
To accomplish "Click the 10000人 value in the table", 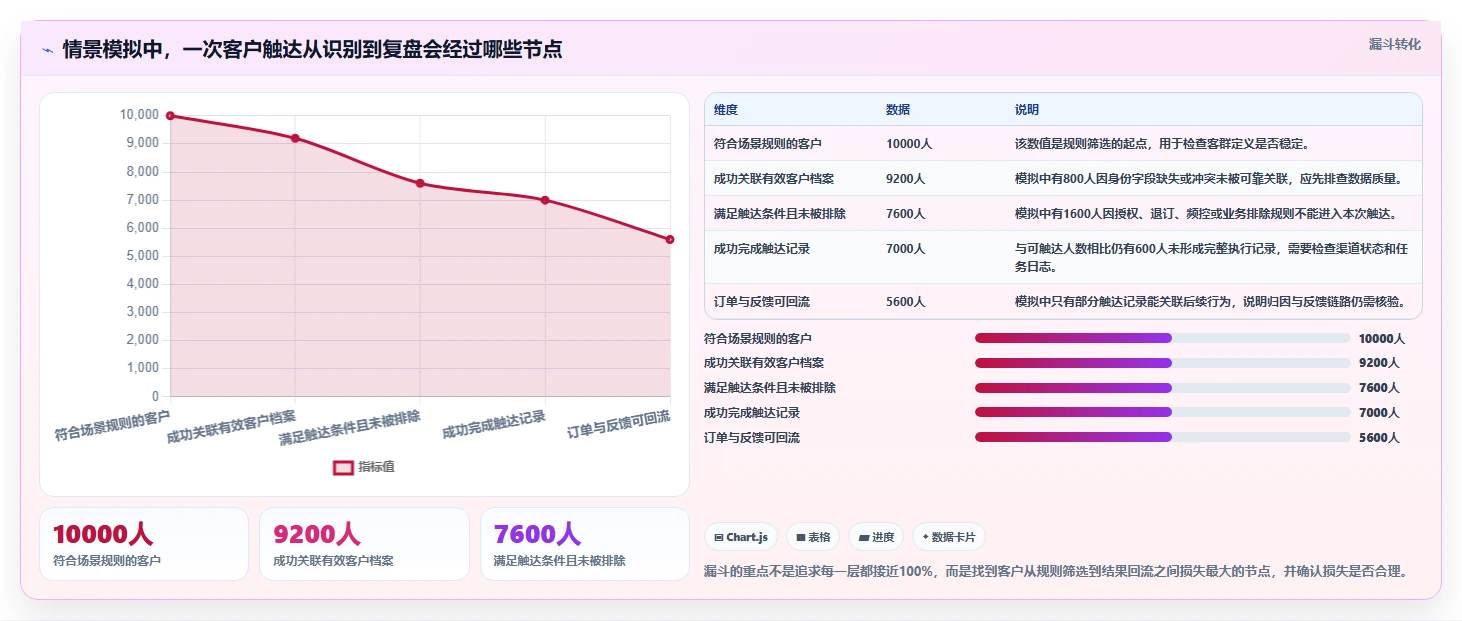I will tap(909, 144).
